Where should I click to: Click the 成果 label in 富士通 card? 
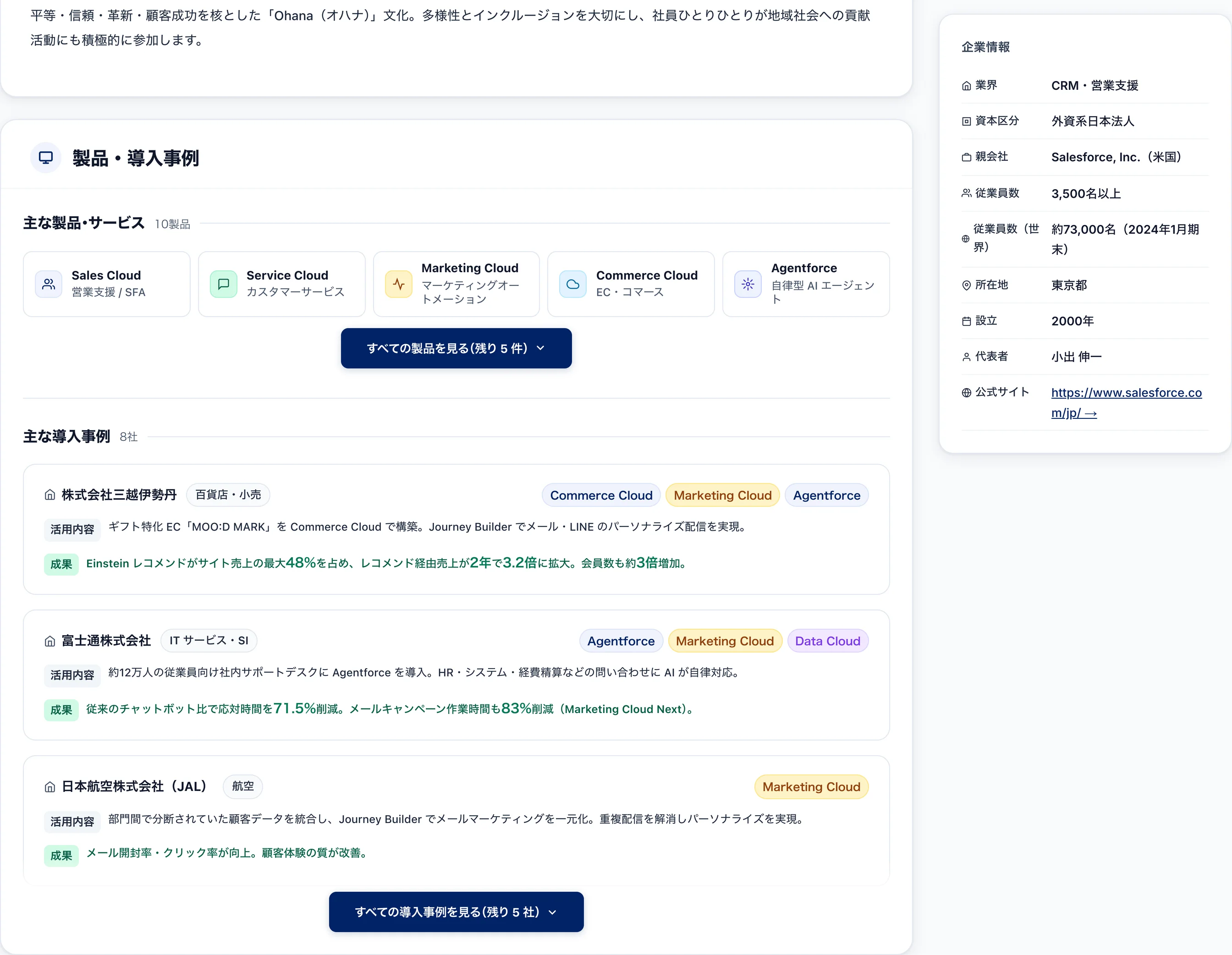61,710
